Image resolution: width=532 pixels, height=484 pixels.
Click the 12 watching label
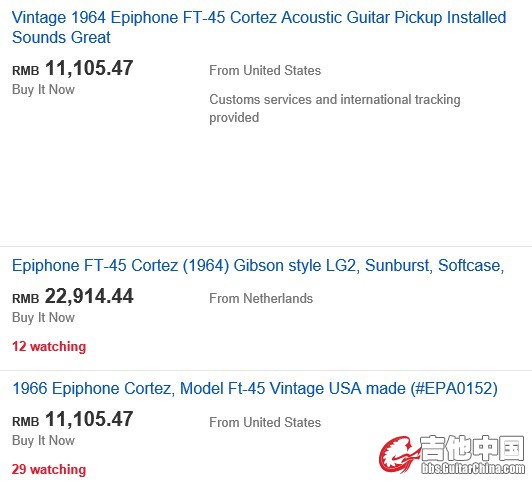[49, 347]
